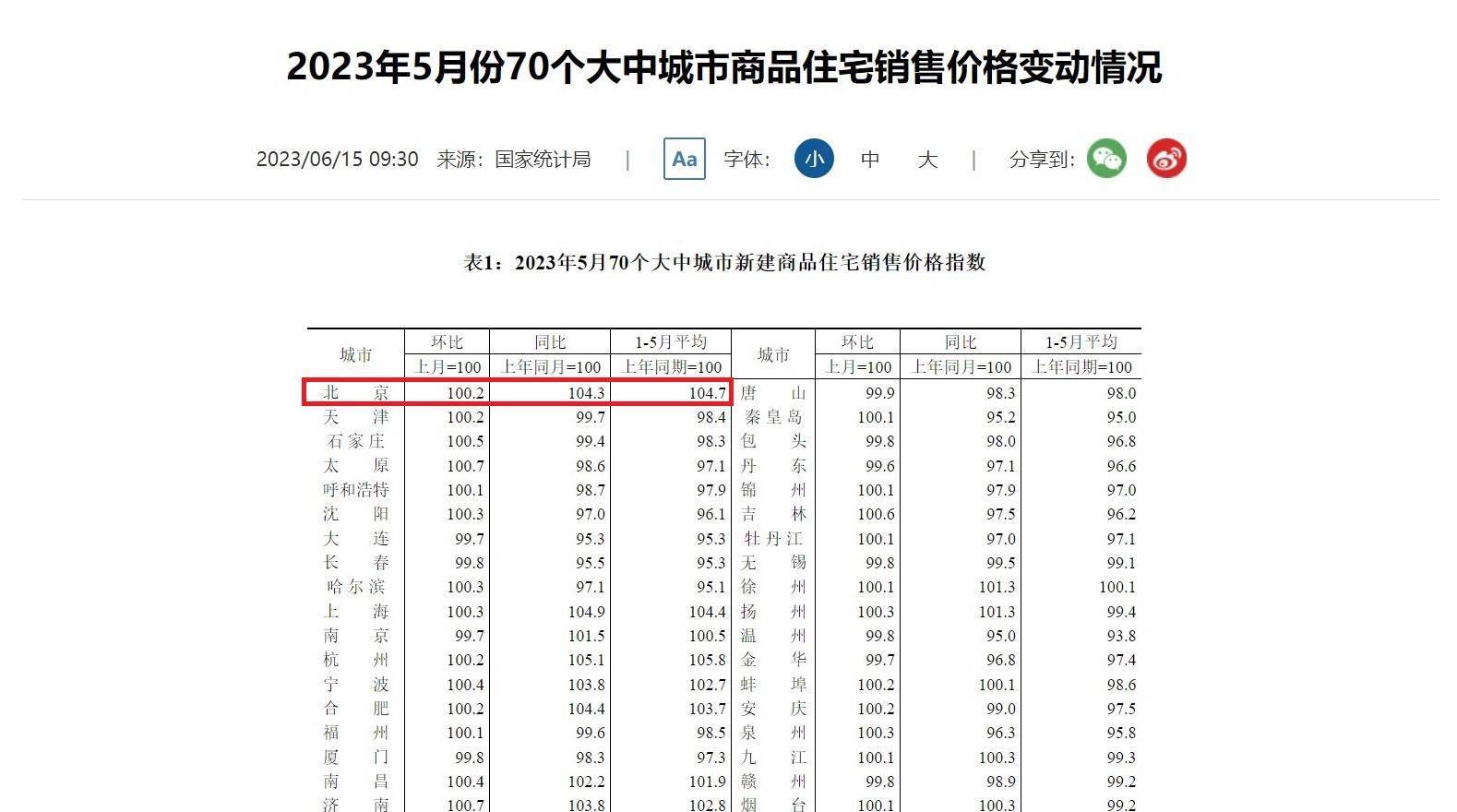Select the 长春 city cell
The image size is (1457, 812).
tap(355, 563)
